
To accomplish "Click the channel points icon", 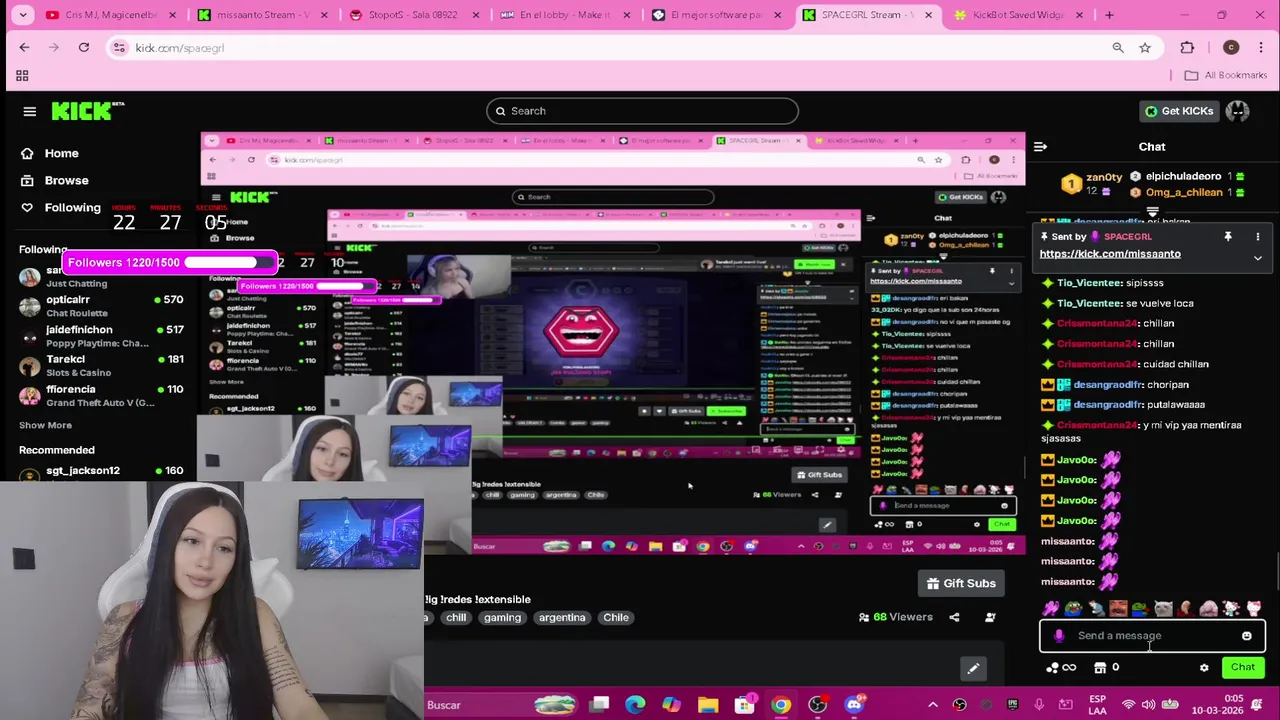I will (x=1052, y=668).
